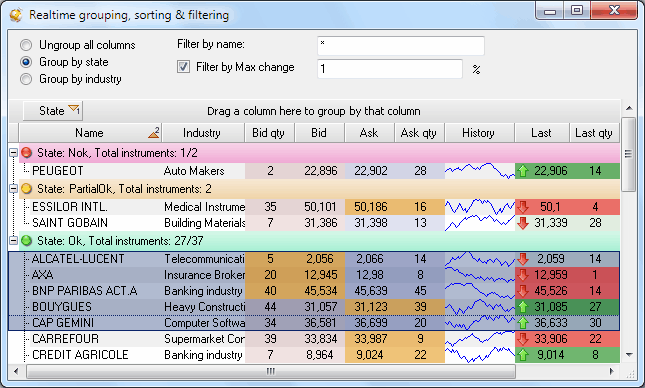Image resolution: width=645 pixels, height=388 pixels.
Task: Click the green Ok state indicator icon
Action: pyautogui.click(x=27, y=241)
